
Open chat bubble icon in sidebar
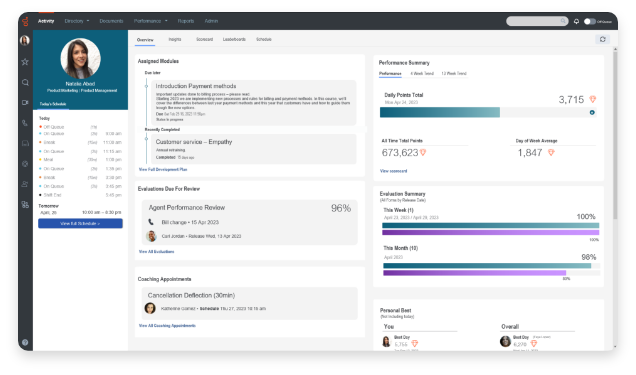25,82
